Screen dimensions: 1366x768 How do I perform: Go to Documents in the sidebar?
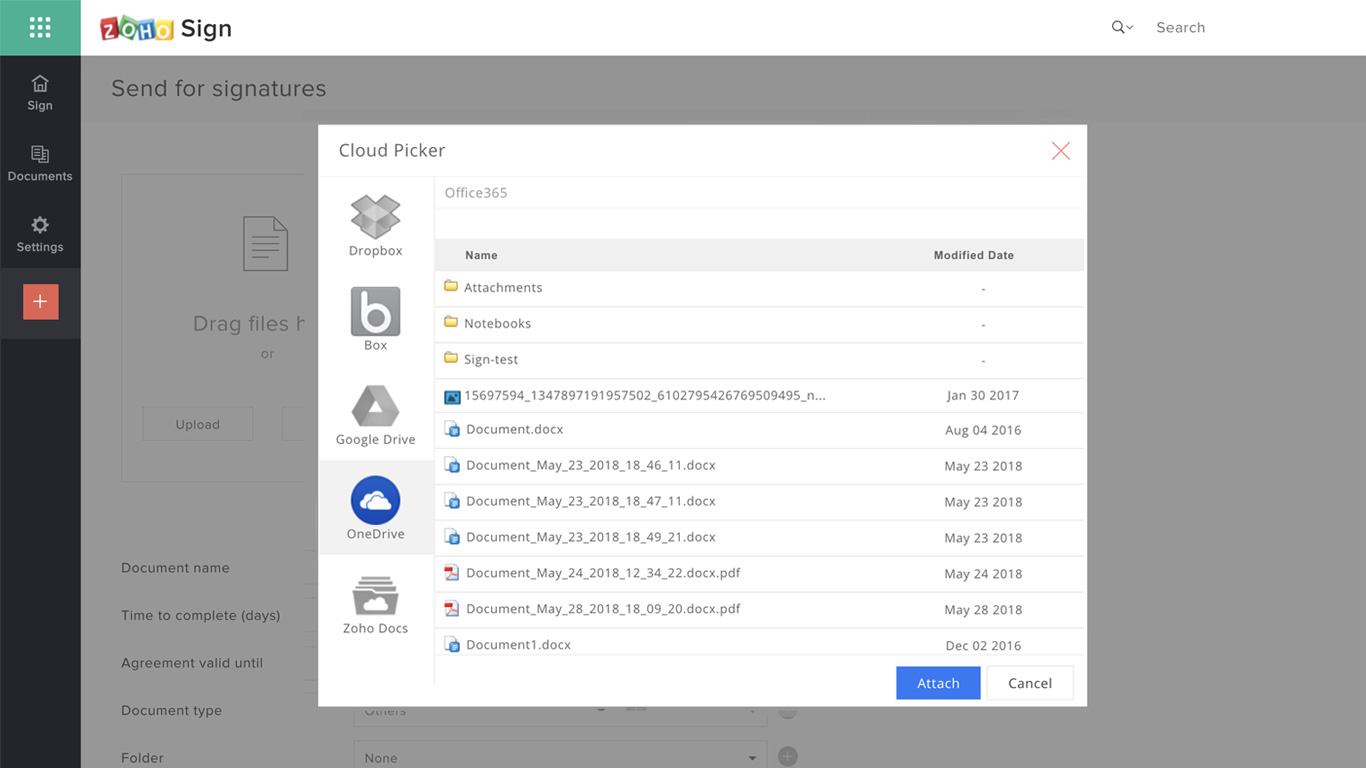point(40,163)
